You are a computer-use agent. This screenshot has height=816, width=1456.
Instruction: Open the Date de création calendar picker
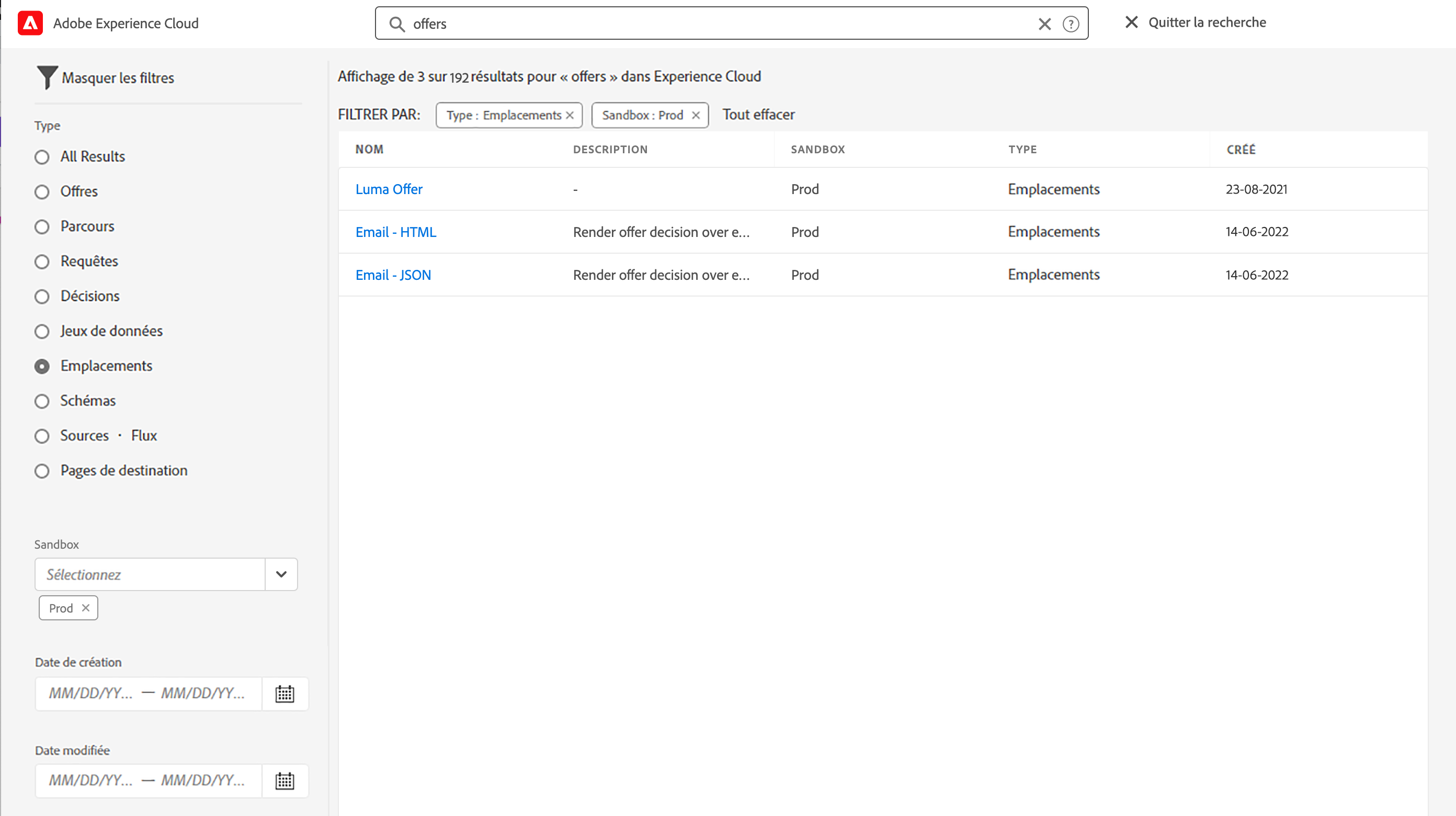(285, 693)
